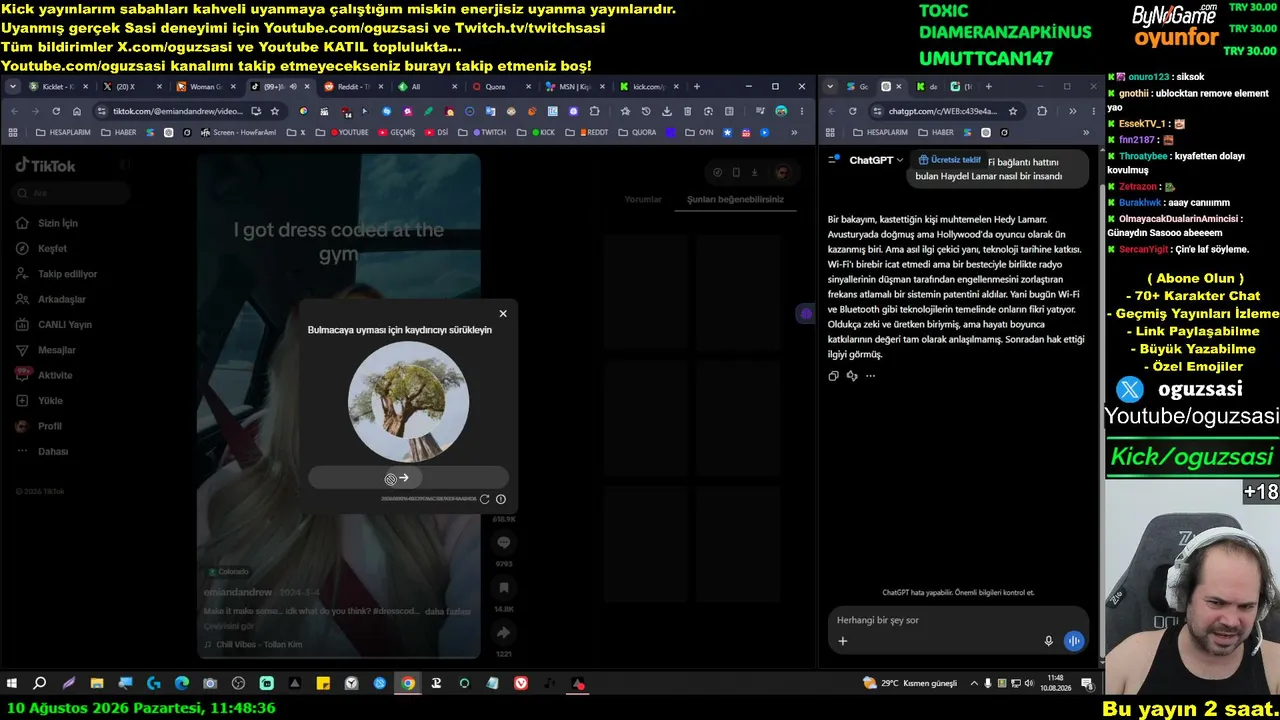Open QUORA bookmark folder

point(637,132)
